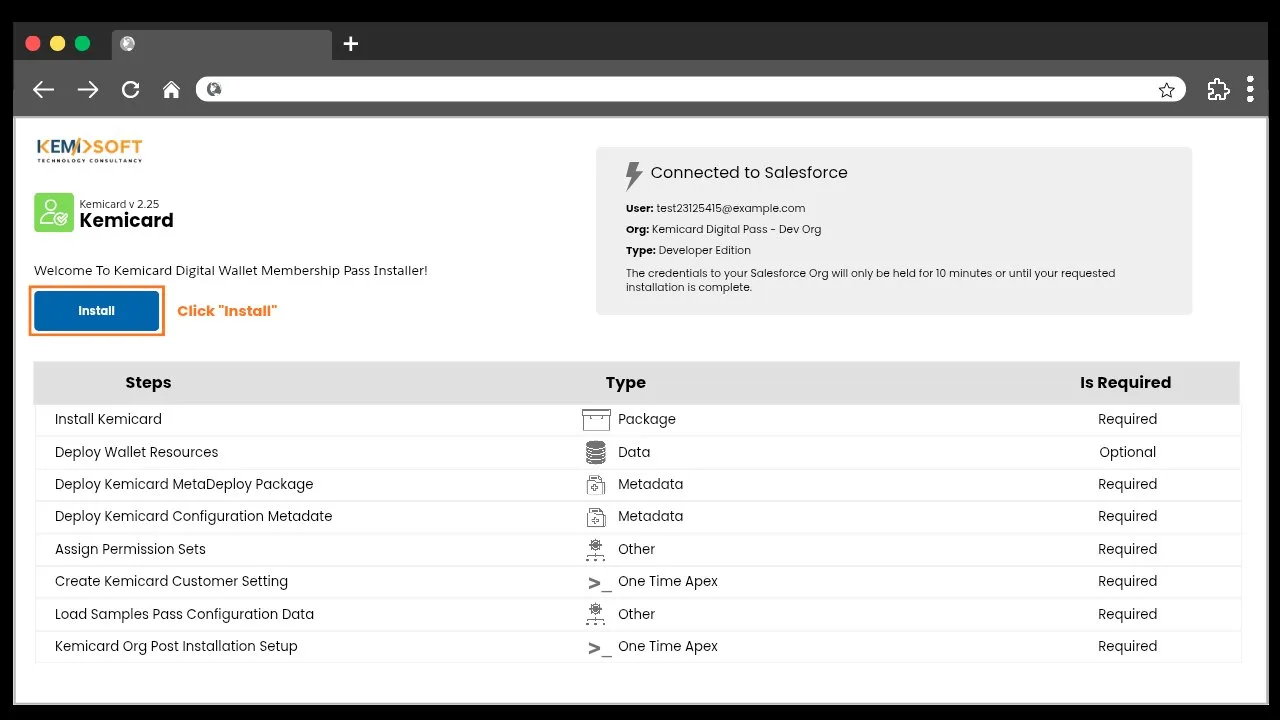Click the macOS green maximize button
This screenshot has height=720, width=1280.
(82, 44)
